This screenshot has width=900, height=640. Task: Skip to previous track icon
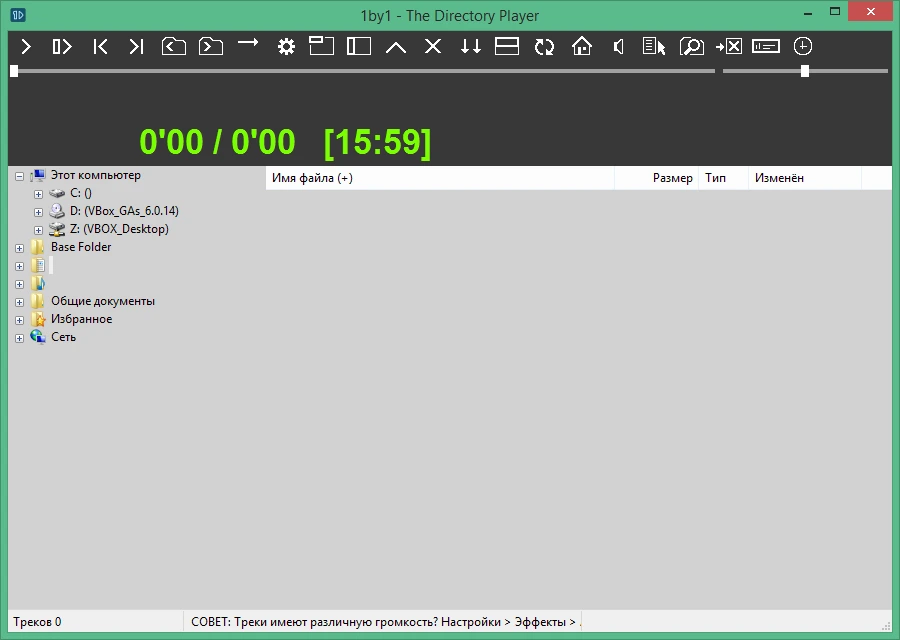pyautogui.click(x=100, y=46)
